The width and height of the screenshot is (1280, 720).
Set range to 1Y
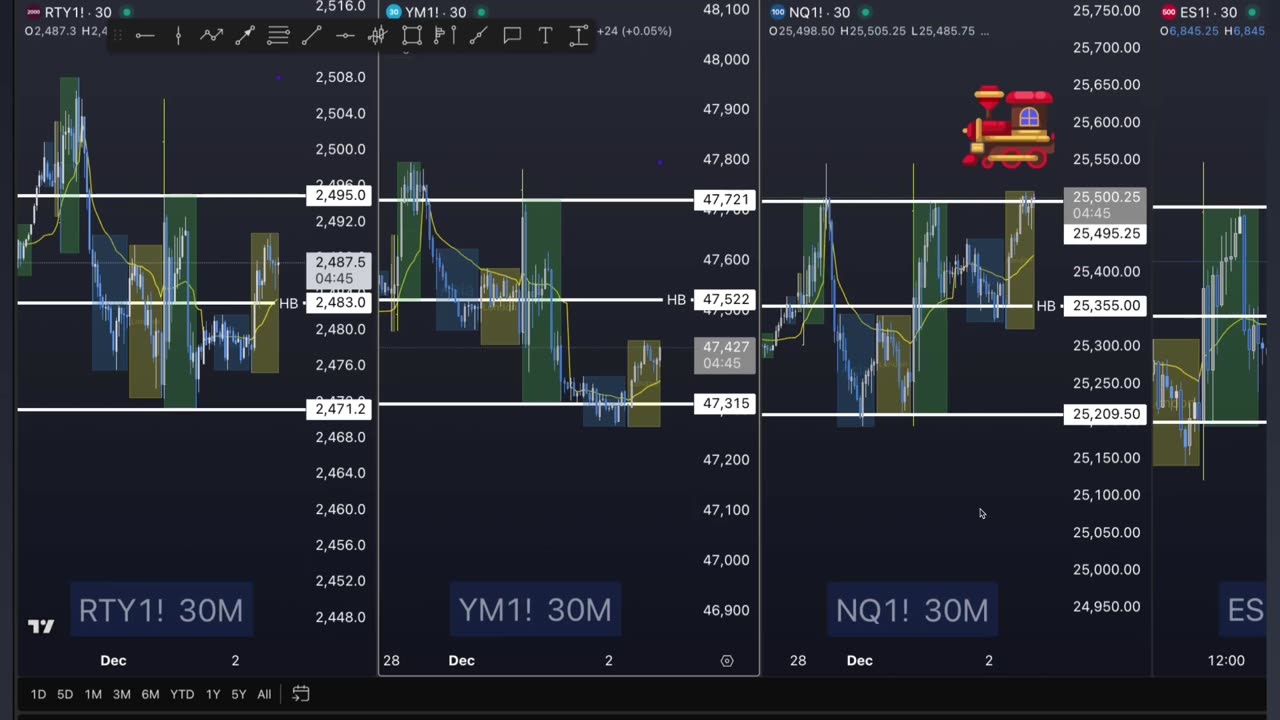coord(213,694)
